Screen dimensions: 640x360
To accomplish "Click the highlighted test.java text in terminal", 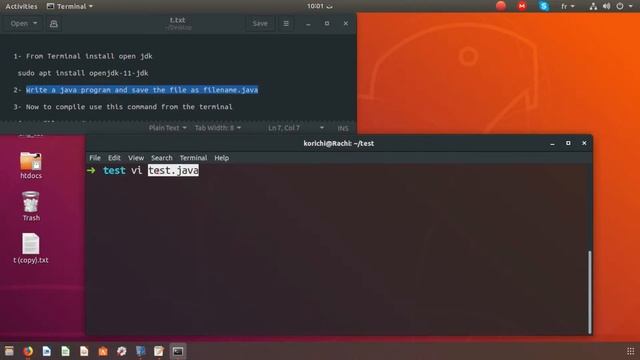I will click(x=173, y=170).
